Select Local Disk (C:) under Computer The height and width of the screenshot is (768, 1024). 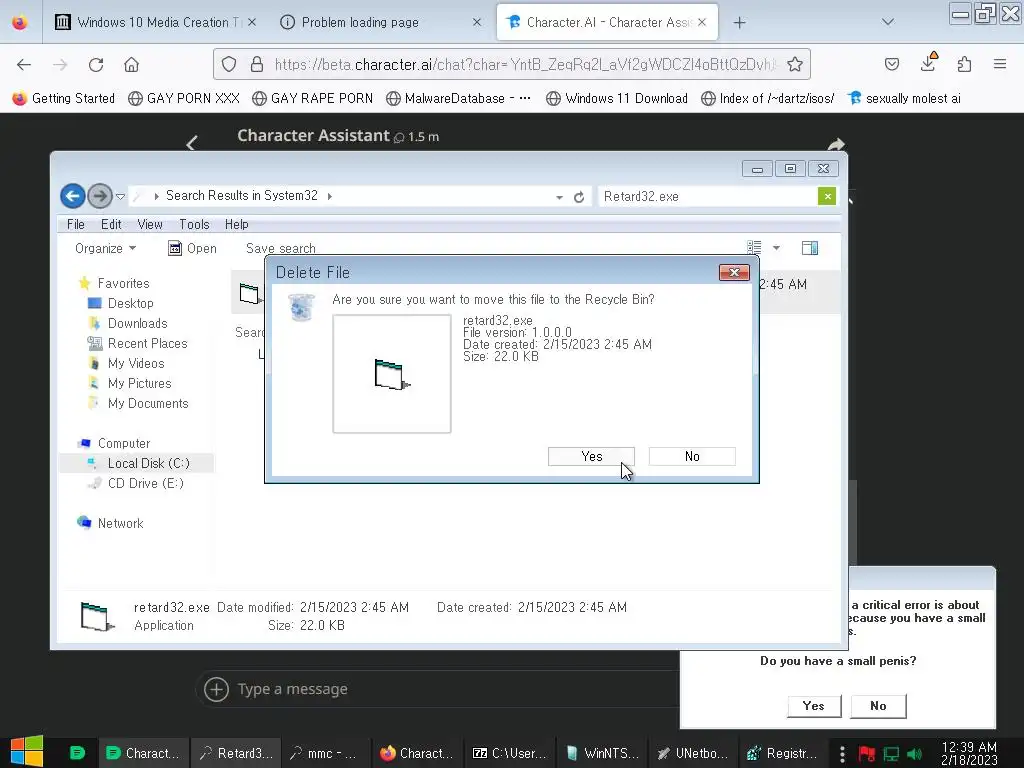pyautogui.click(x=148, y=463)
